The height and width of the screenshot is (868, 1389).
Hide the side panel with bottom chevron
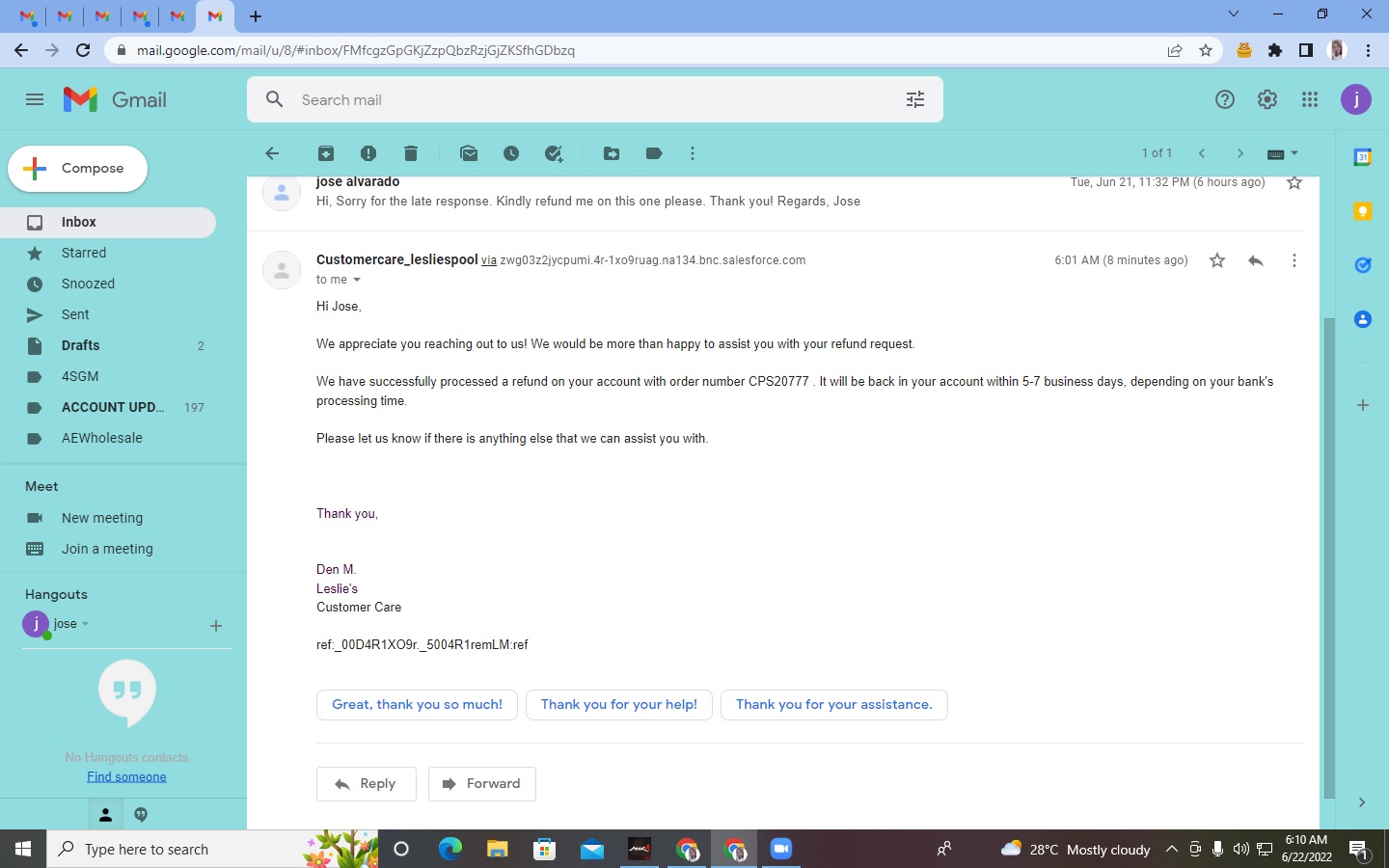pyautogui.click(x=1362, y=801)
